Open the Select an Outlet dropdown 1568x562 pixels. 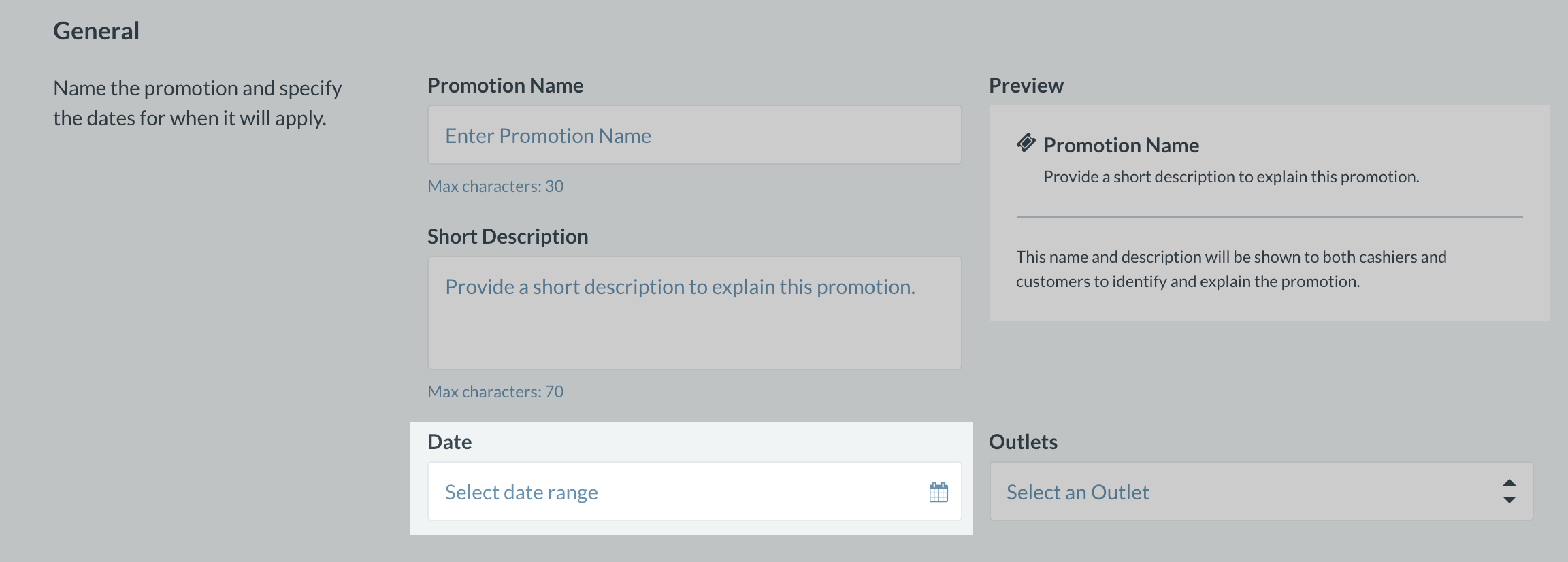tap(1261, 491)
